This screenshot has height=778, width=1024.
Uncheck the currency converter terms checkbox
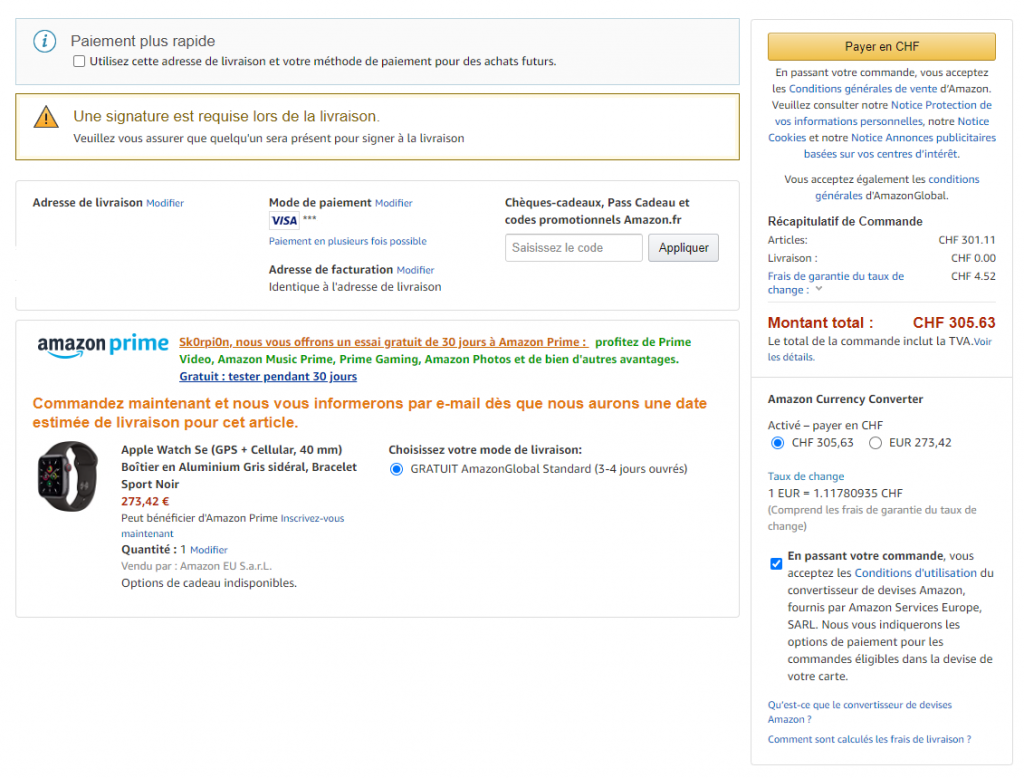(776, 564)
